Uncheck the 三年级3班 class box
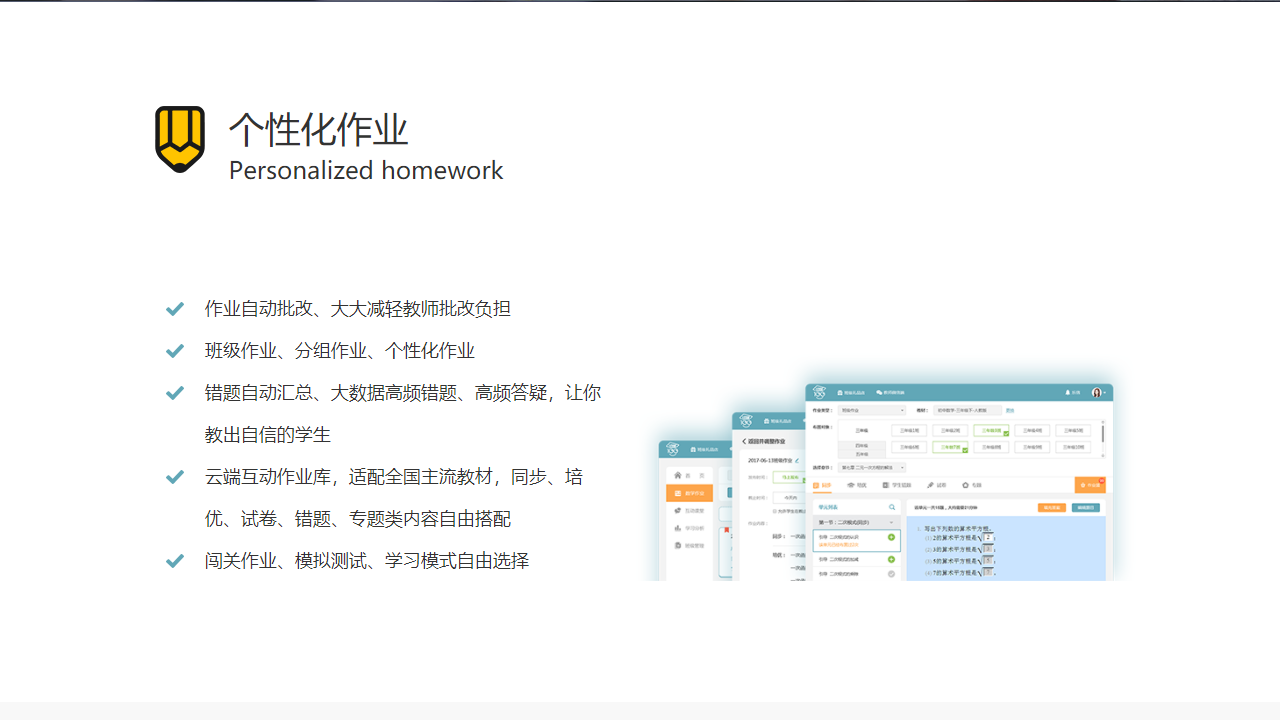Viewport: 1280px width, 720px height. coord(992,431)
